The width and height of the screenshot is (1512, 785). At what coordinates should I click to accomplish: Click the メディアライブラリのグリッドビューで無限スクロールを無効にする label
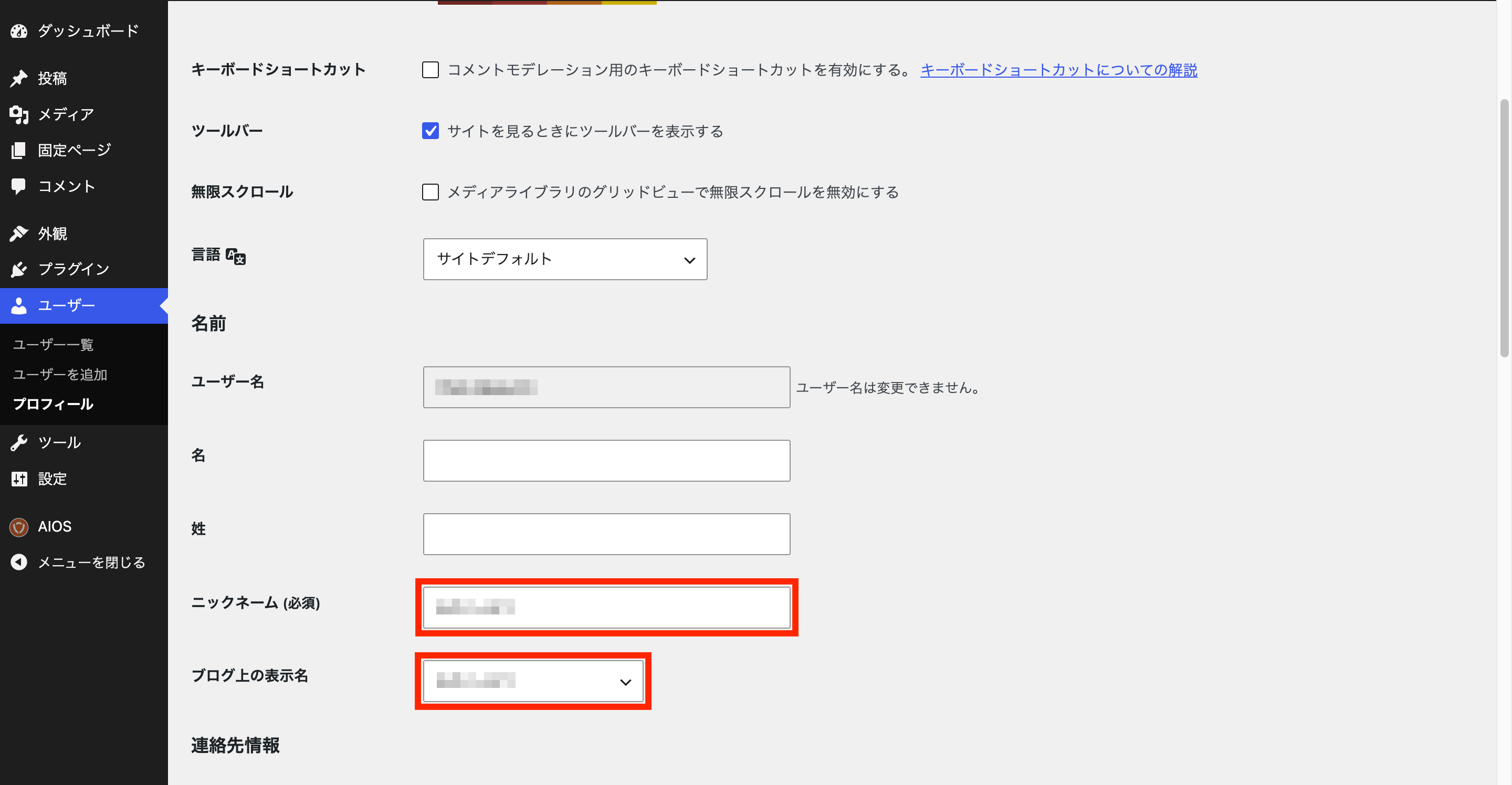pos(673,192)
